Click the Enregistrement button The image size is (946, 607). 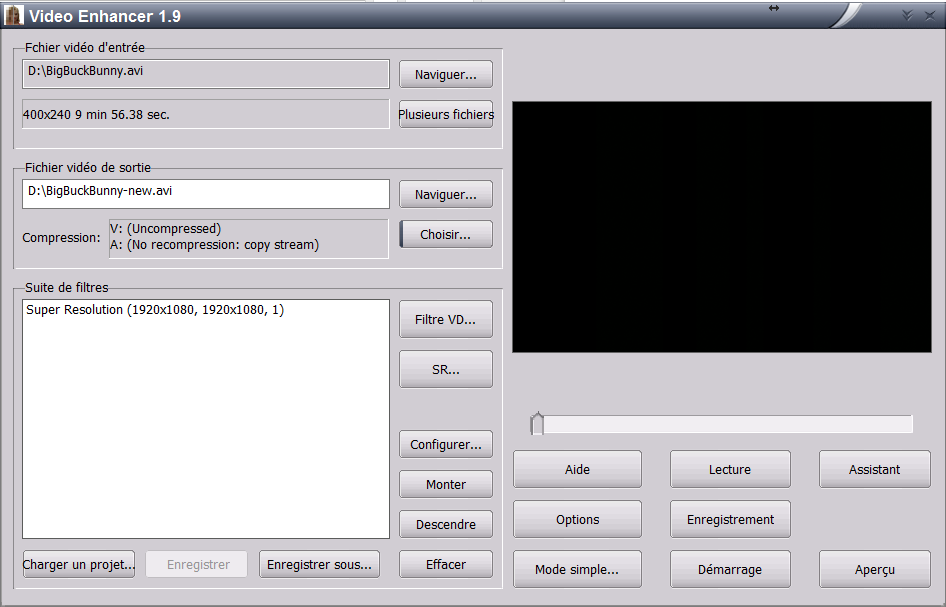(730, 519)
